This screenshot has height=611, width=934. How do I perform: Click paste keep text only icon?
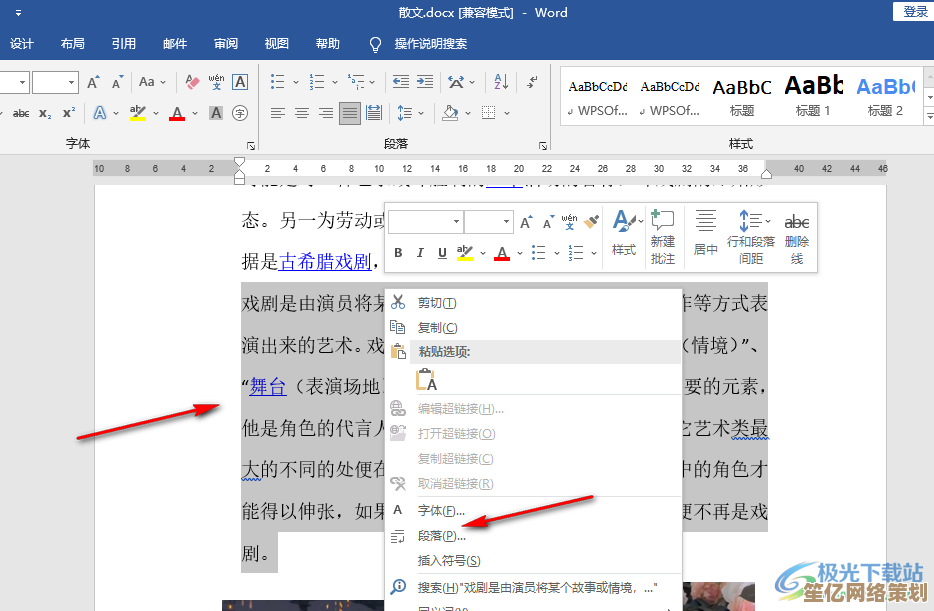click(x=426, y=379)
